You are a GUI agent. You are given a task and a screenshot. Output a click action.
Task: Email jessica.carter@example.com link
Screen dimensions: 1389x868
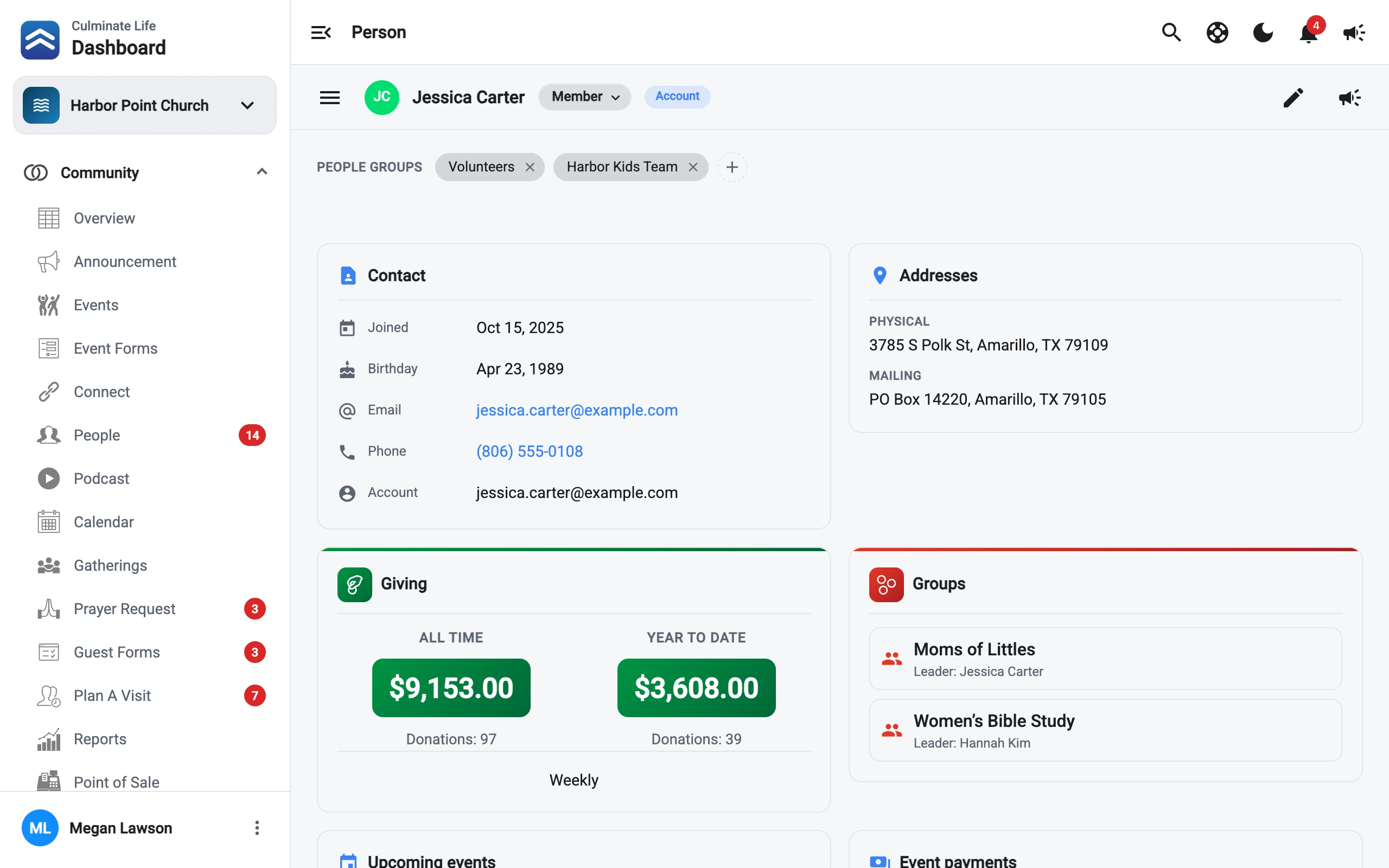click(x=577, y=410)
